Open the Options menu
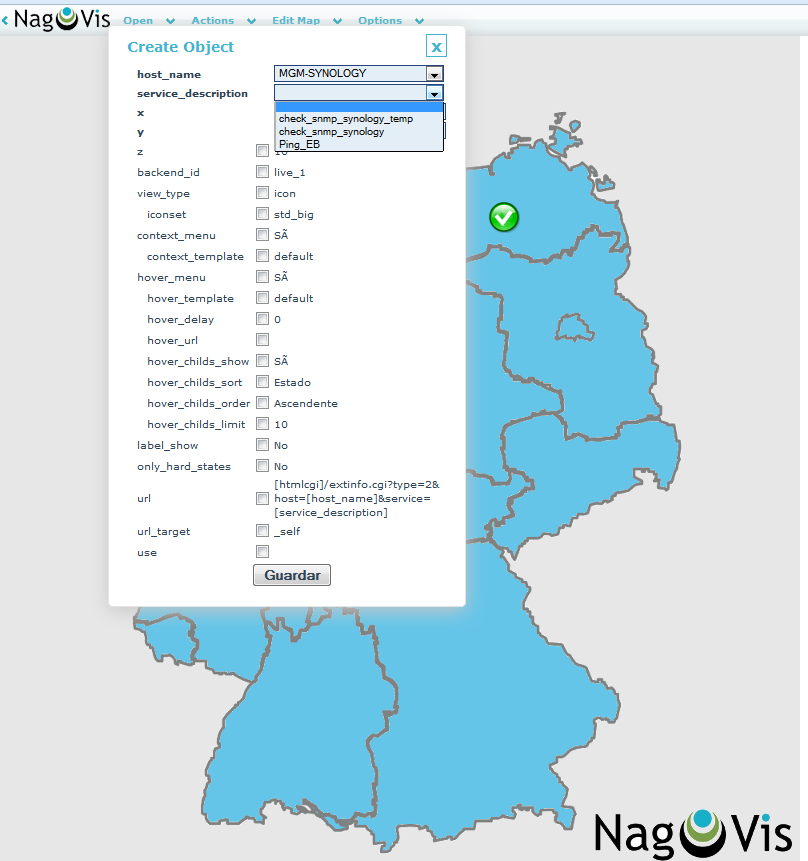808x861 pixels. pos(380,21)
